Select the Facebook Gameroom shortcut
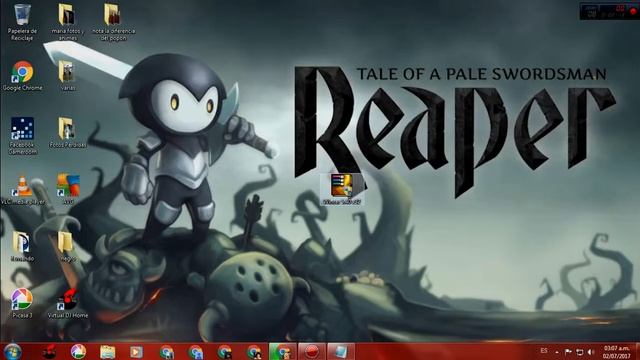Screen dimensions: 640x360 [x=22, y=136]
